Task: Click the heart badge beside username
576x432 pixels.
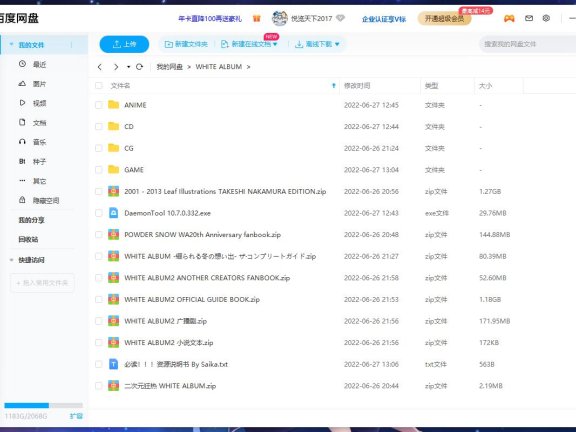Action: click(x=341, y=18)
